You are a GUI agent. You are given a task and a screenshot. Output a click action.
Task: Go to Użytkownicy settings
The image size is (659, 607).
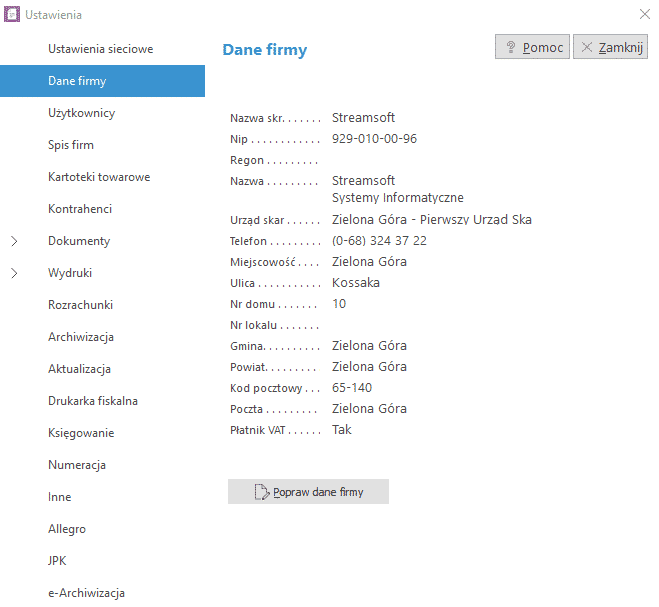coord(82,113)
